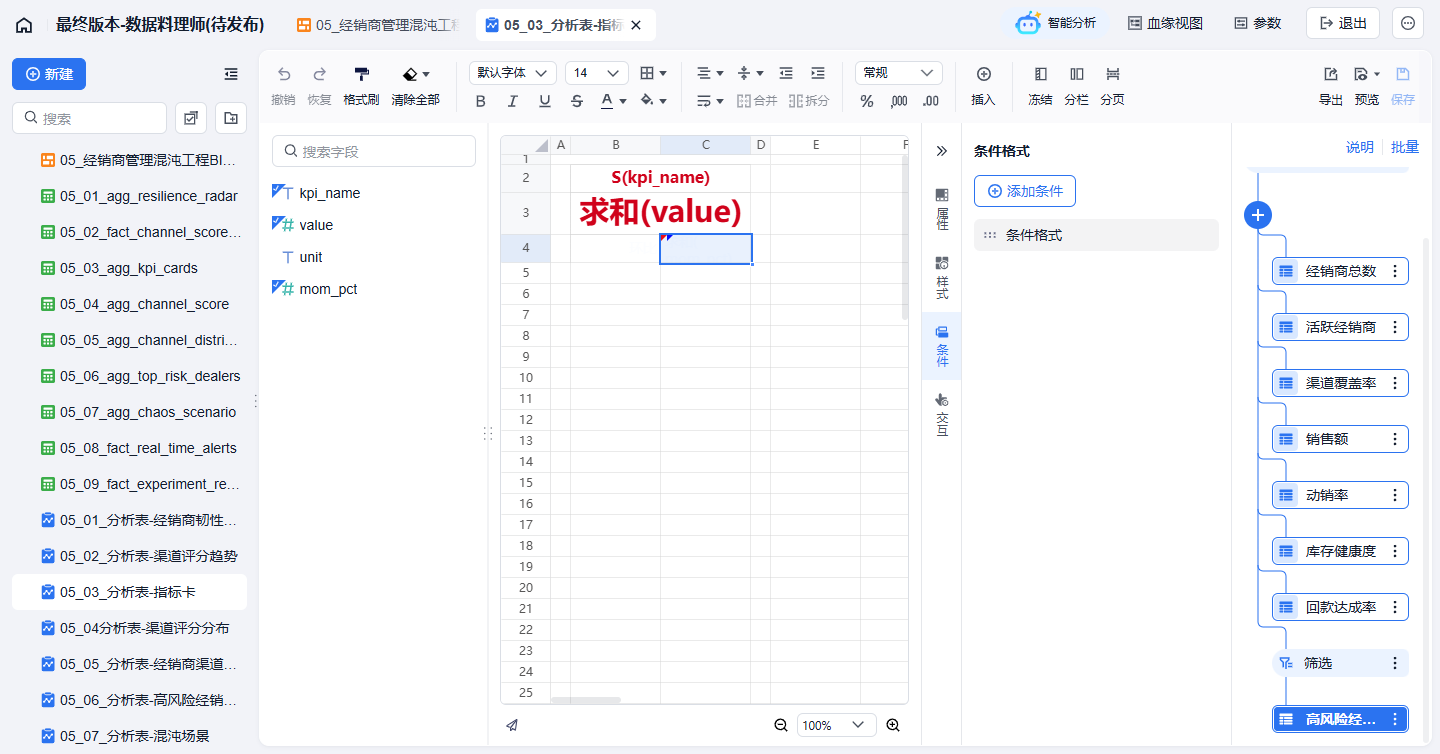The height and width of the screenshot is (754, 1440).
Task: Toggle italic formatting
Action: [513, 101]
